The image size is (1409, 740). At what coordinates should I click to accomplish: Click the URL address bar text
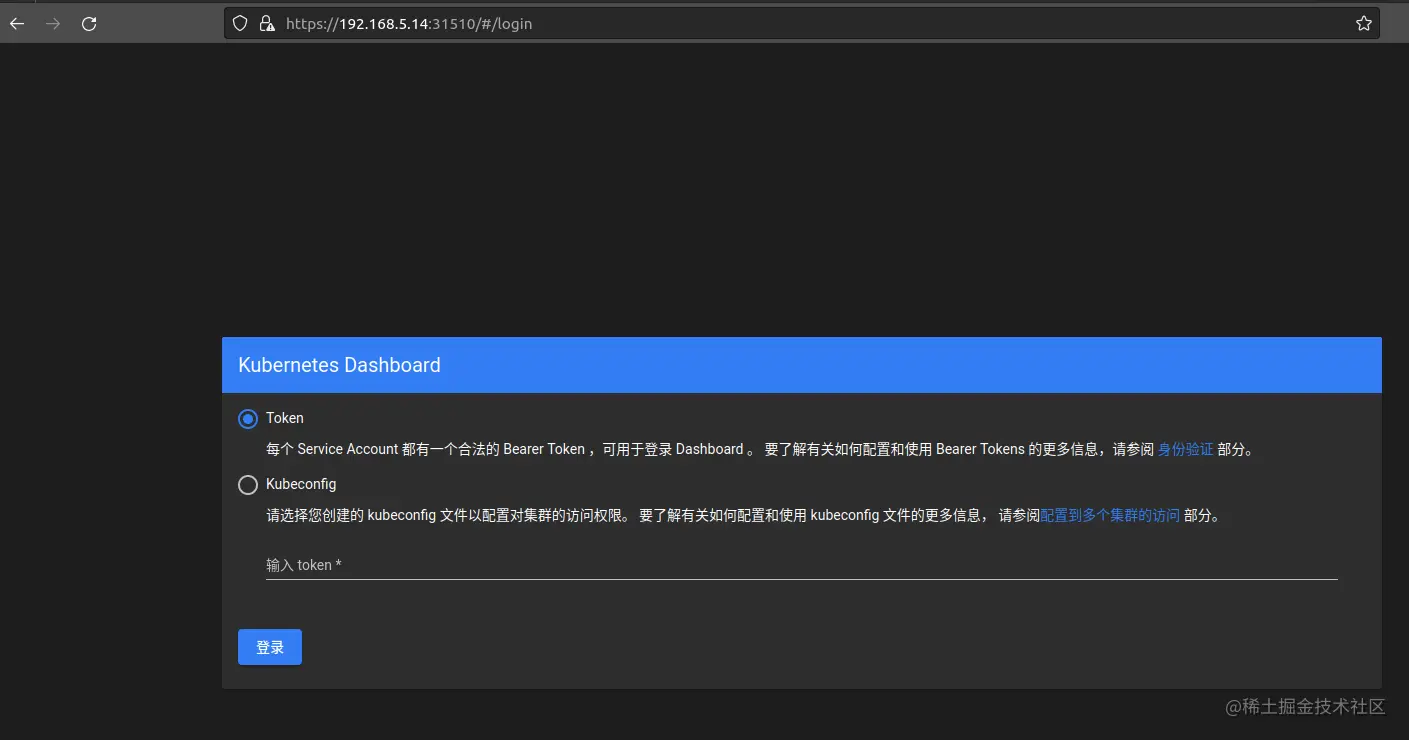tap(409, 23)
